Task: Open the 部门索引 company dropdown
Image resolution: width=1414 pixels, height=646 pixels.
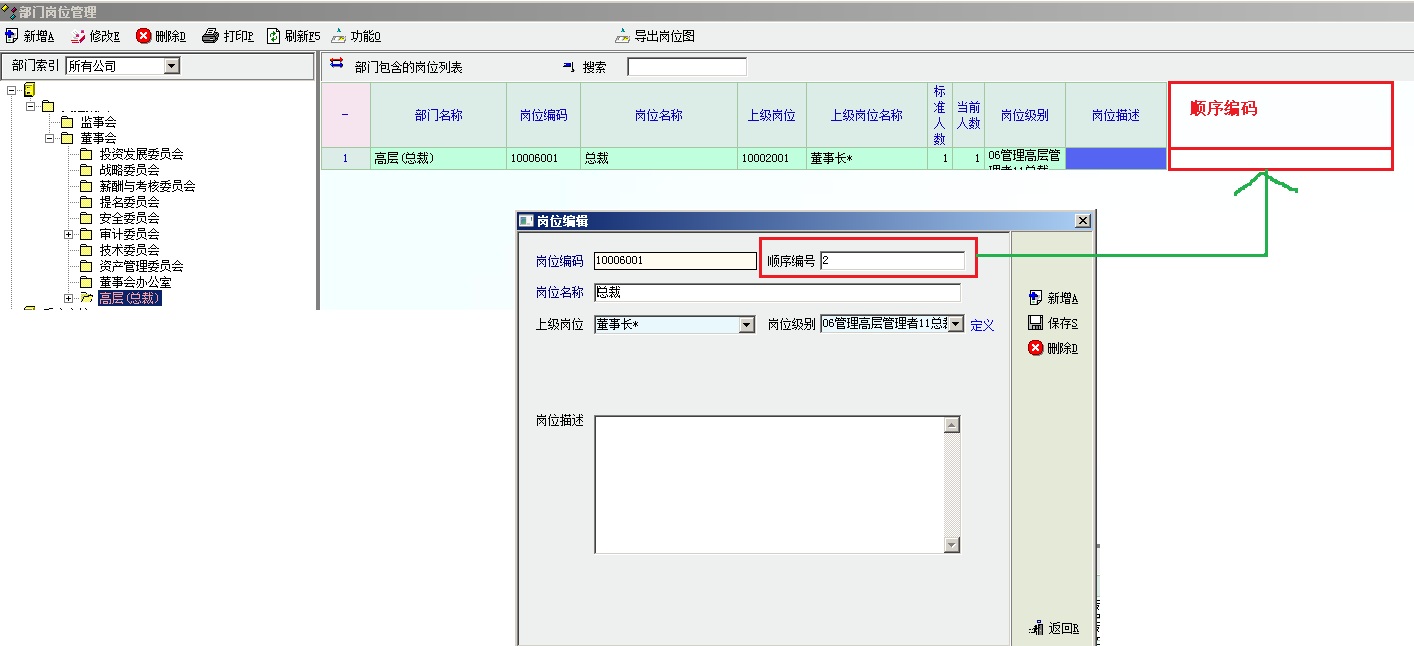Action: [171, 66]
